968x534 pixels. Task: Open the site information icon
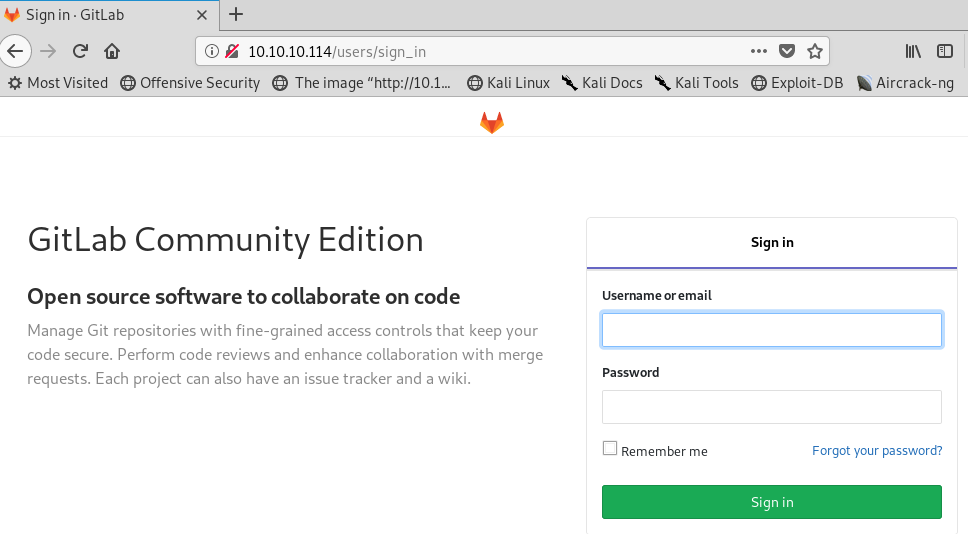click(x=212, y=51)
